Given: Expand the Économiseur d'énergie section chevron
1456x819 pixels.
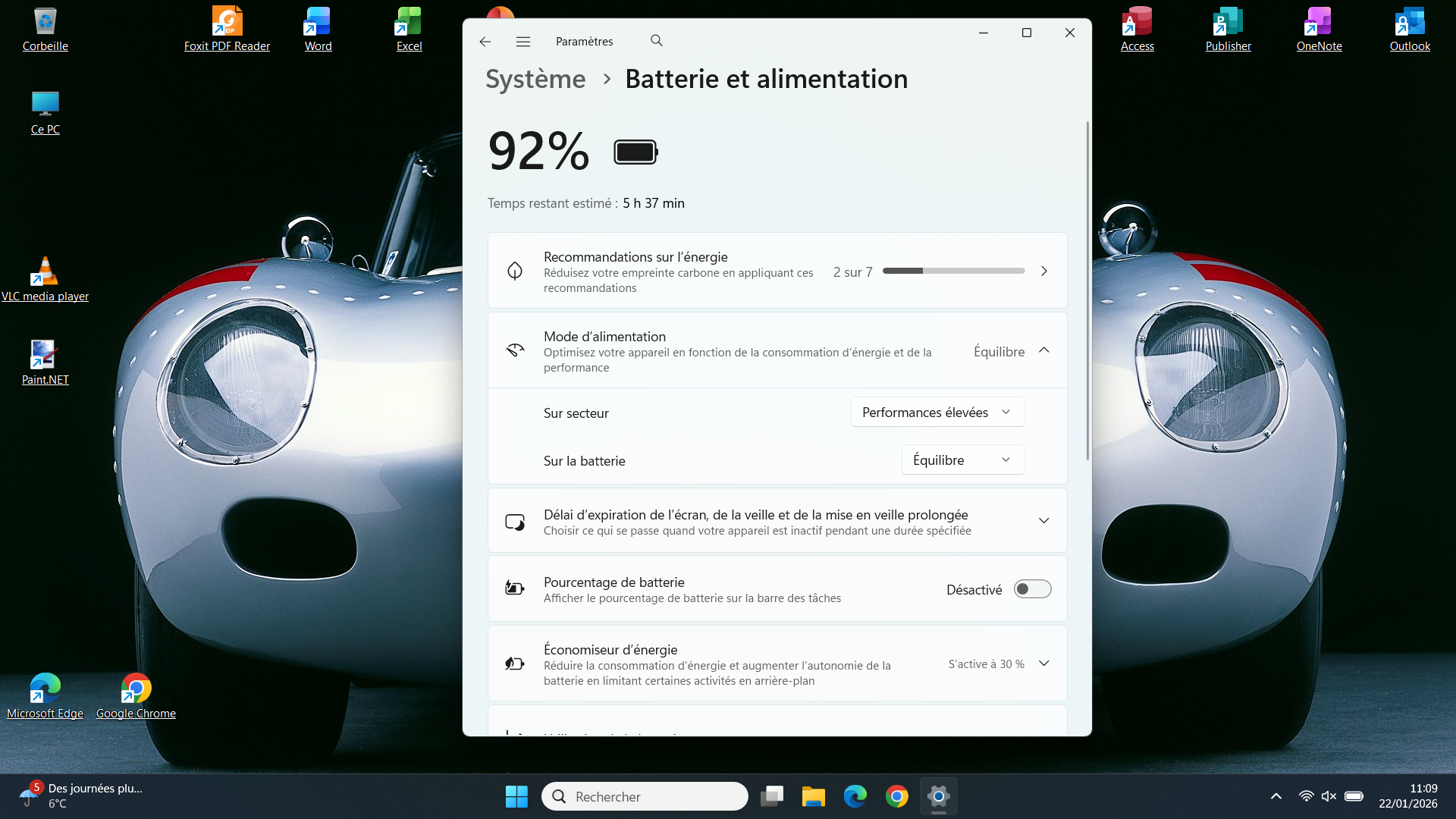Looking at the screenshot, I should [x=1044, y=664].
